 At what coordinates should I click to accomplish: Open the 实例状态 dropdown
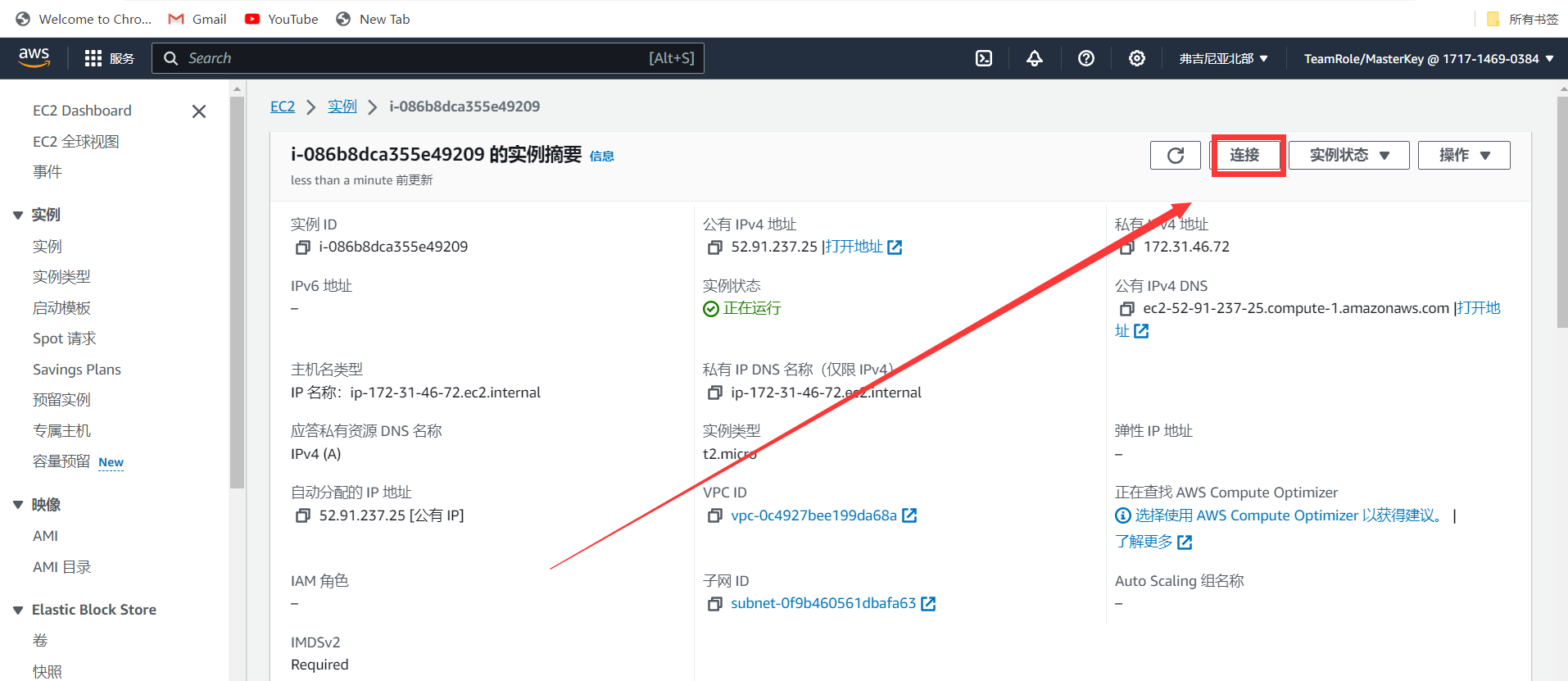point(1348,155)
